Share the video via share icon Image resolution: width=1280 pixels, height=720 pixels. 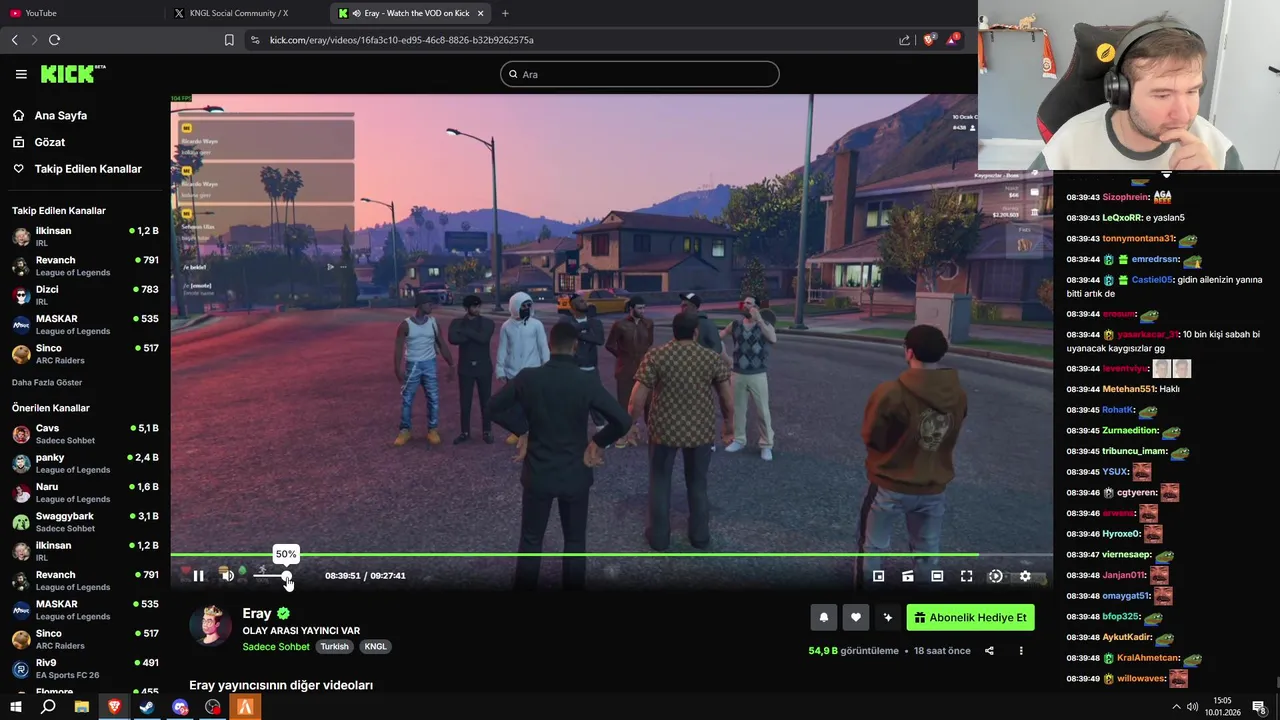[x=989, y=651]
